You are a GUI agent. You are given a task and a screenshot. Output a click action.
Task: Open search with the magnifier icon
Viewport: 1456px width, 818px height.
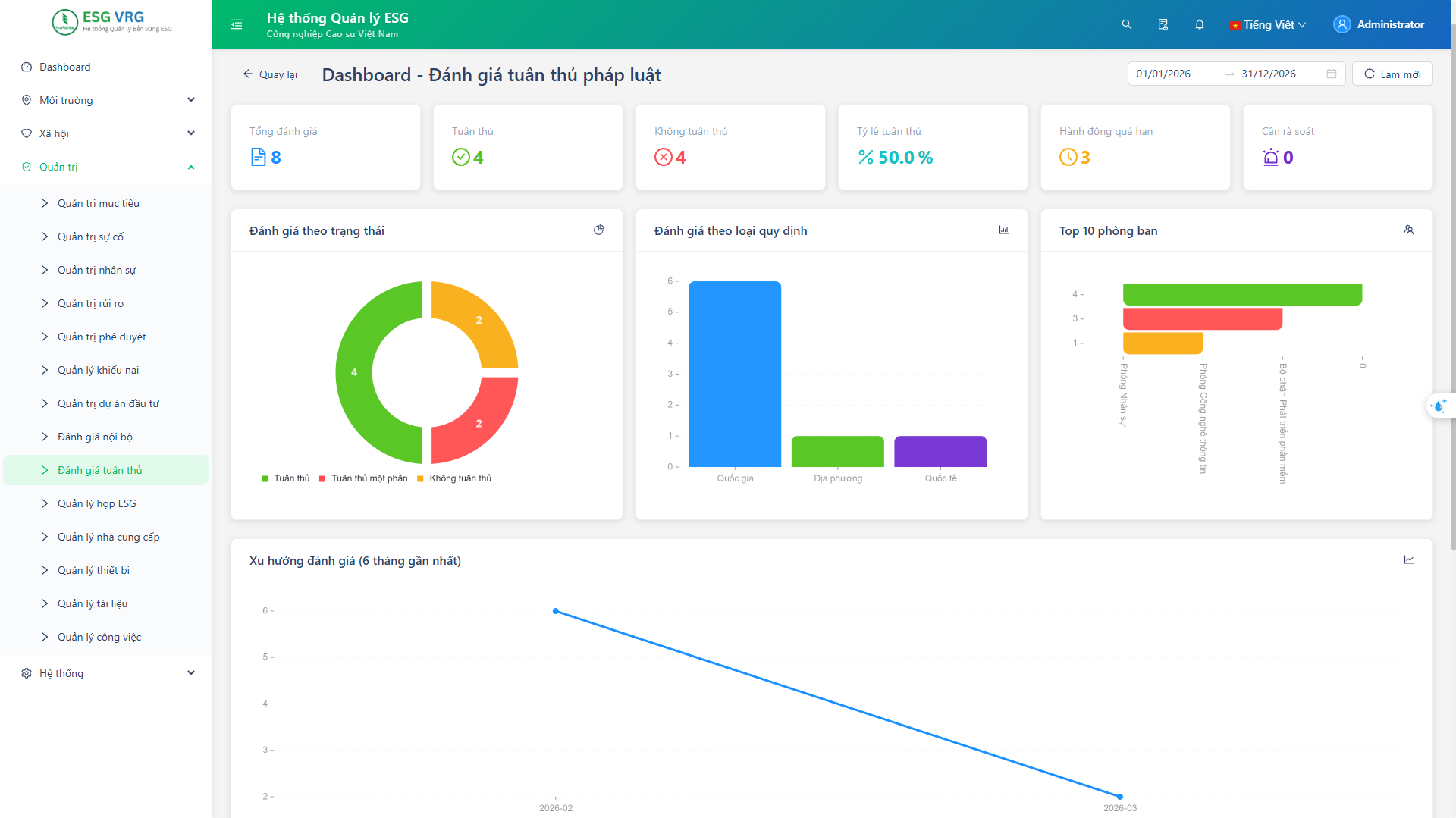[1127, 24]
